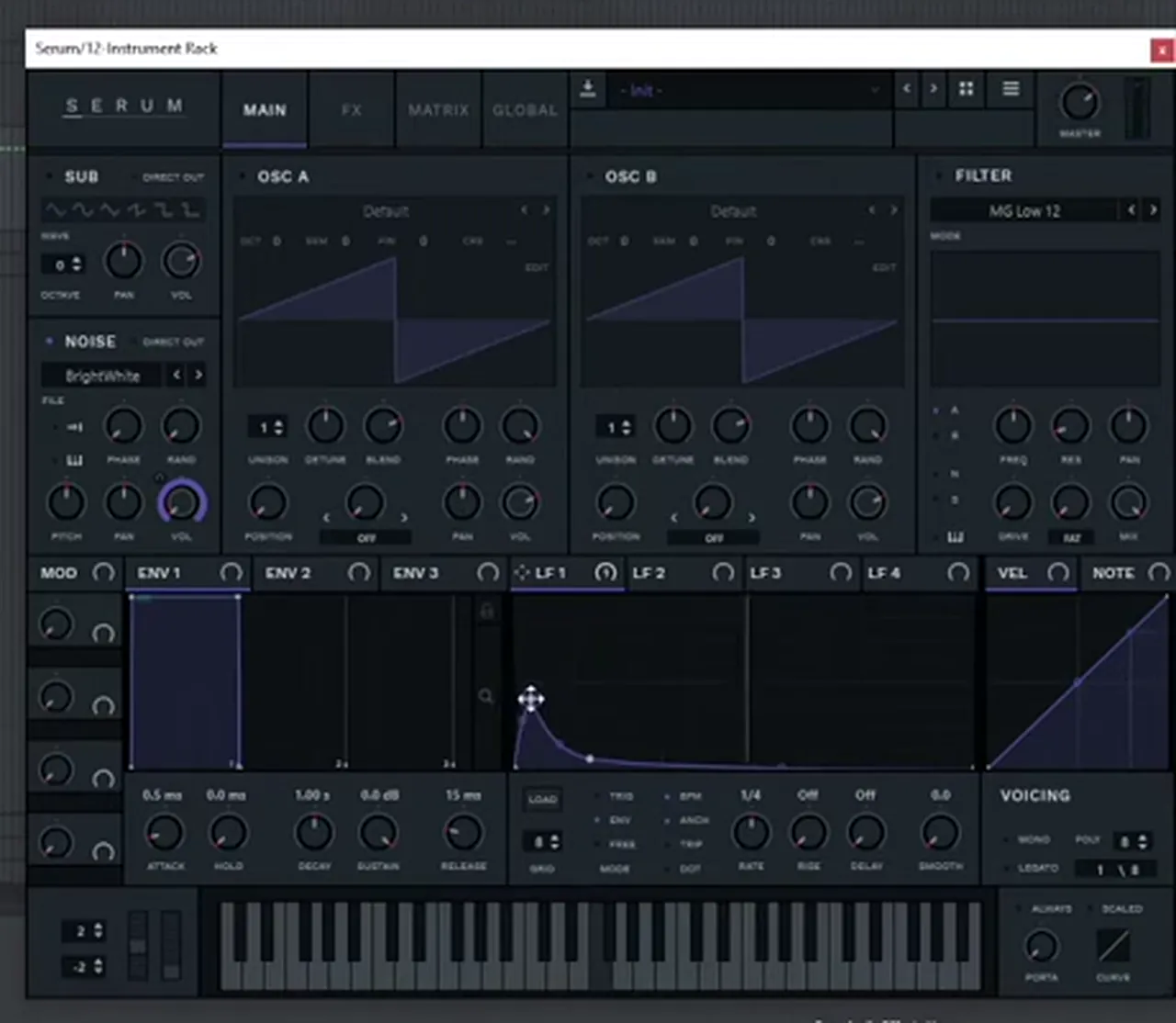This screenshot has width=1176, height=1023.
Task: Switch to the MATRIX tab
Action: click(x=438, y=110)
